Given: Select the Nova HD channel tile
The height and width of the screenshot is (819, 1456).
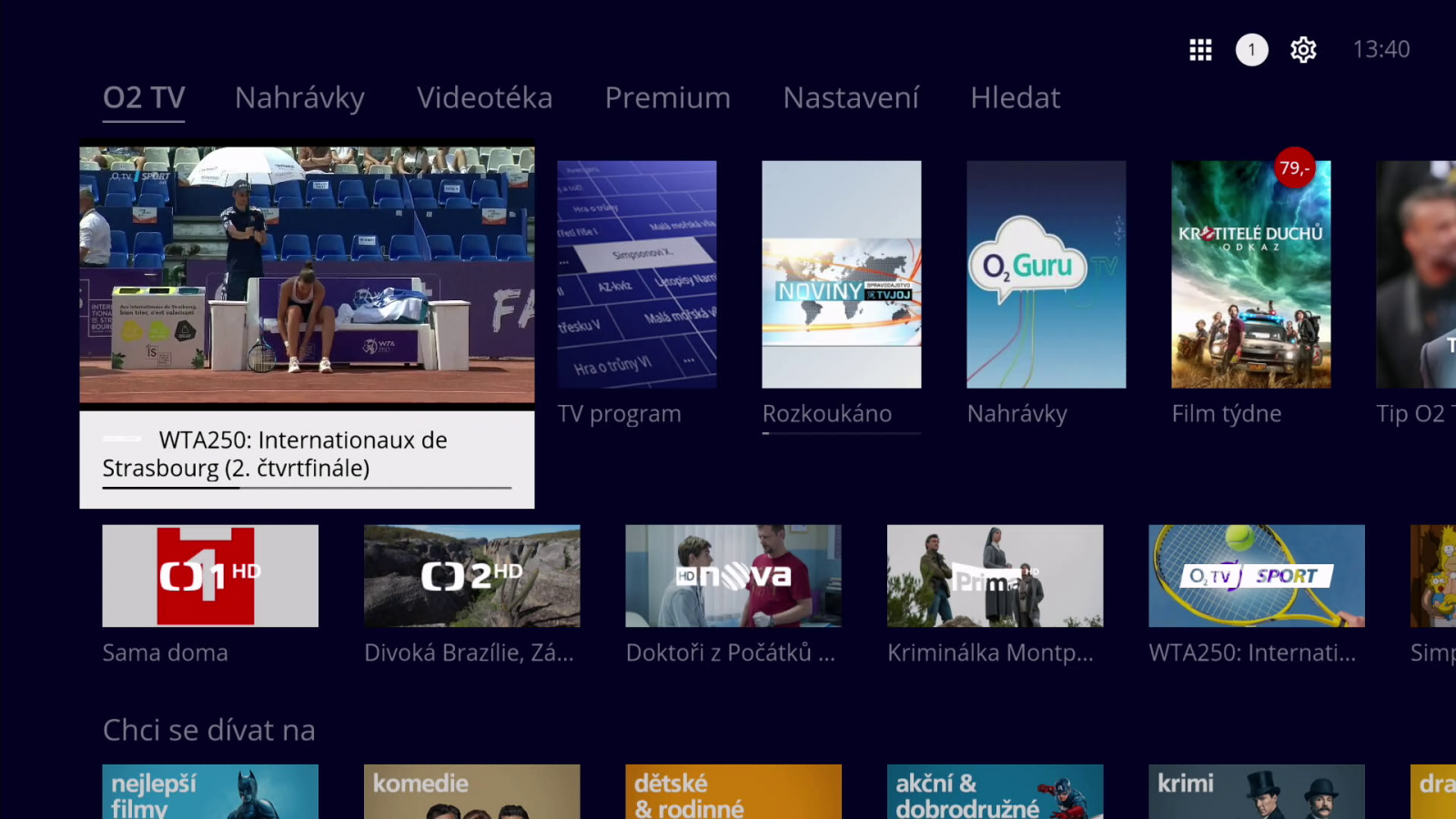Looking at the screenshot, I should [x=733, y=576].
